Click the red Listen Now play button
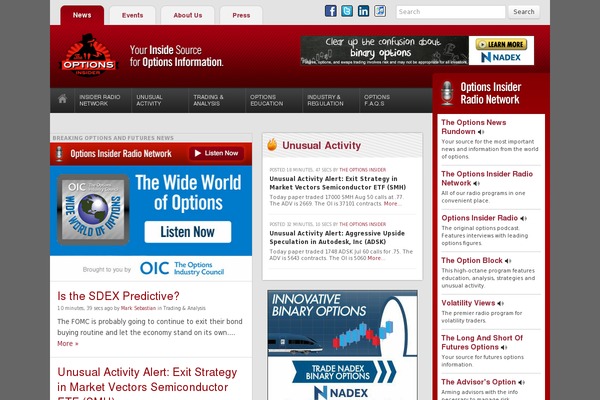Screen dimensions: 600x400 (217, 153)
